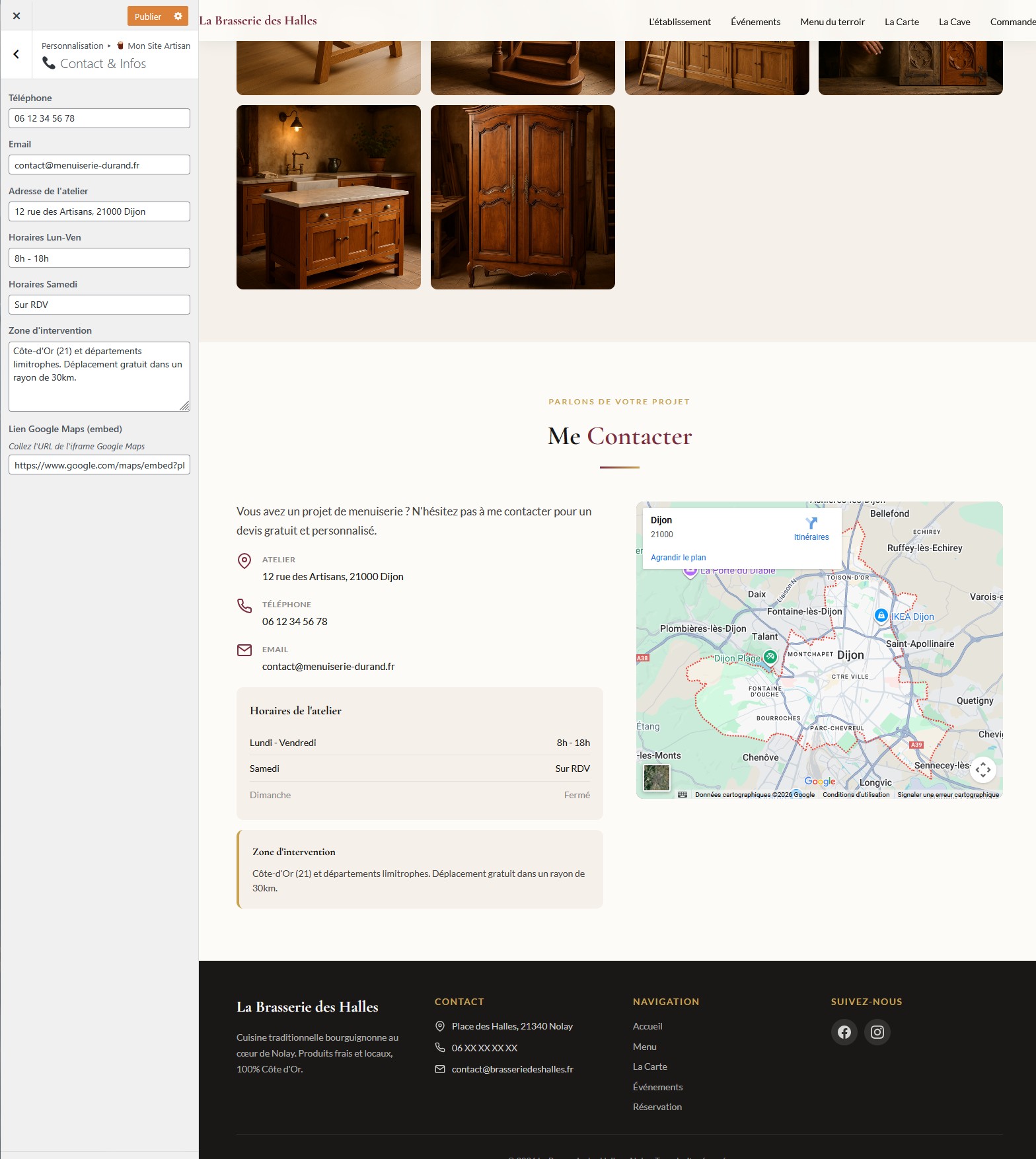This screenshot has height=1159, width=1036.
Task: Click the Lundi - Vendredi hours row
Action: coord(420,743)
